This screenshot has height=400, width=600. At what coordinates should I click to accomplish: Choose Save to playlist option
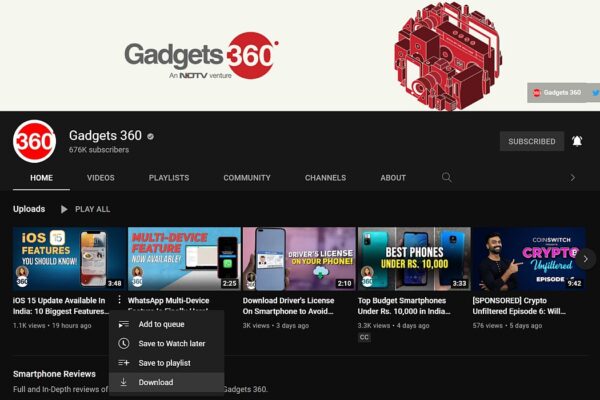166,363
